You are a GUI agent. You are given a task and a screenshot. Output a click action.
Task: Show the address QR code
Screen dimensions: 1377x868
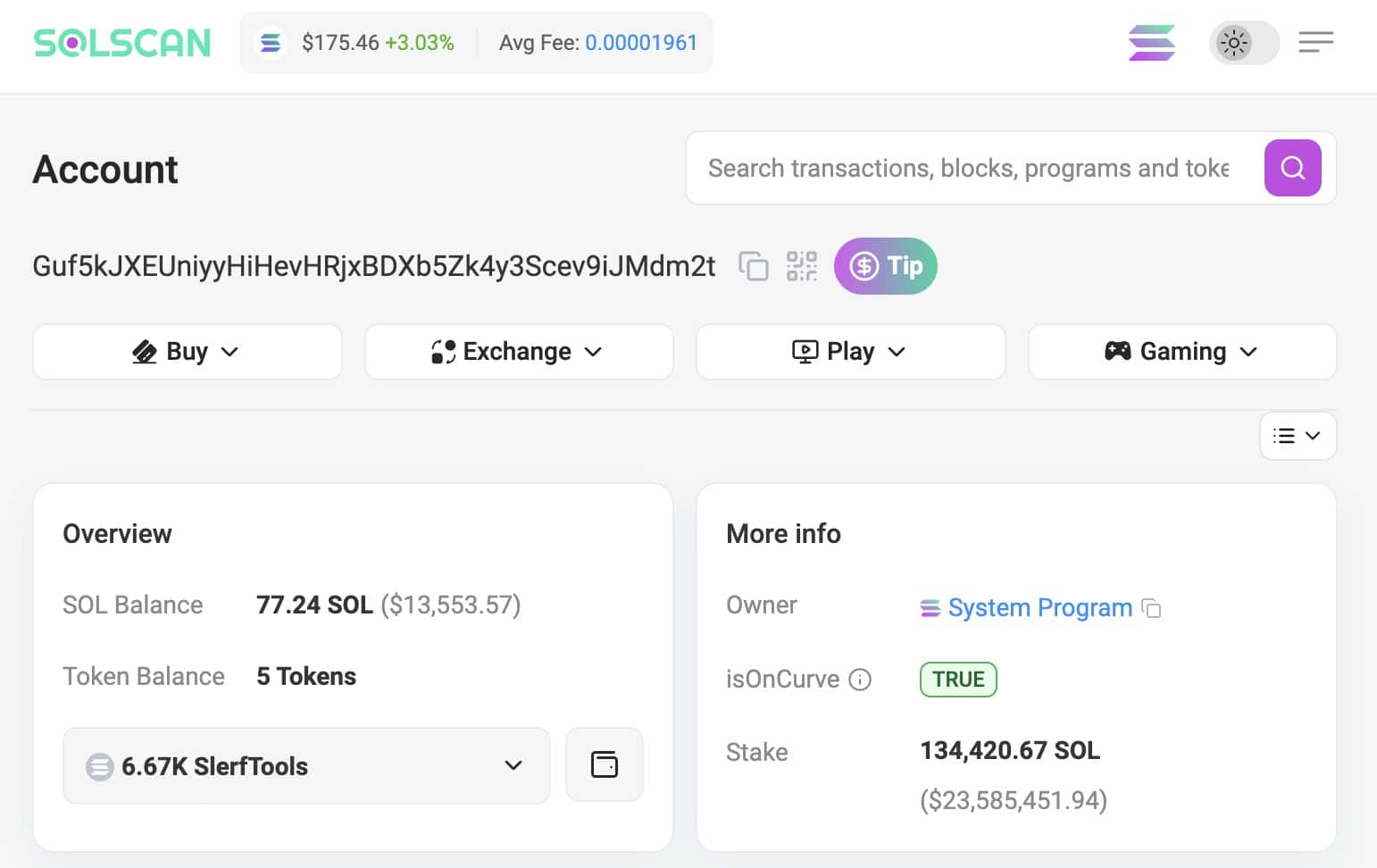click(x=801, y=266)
